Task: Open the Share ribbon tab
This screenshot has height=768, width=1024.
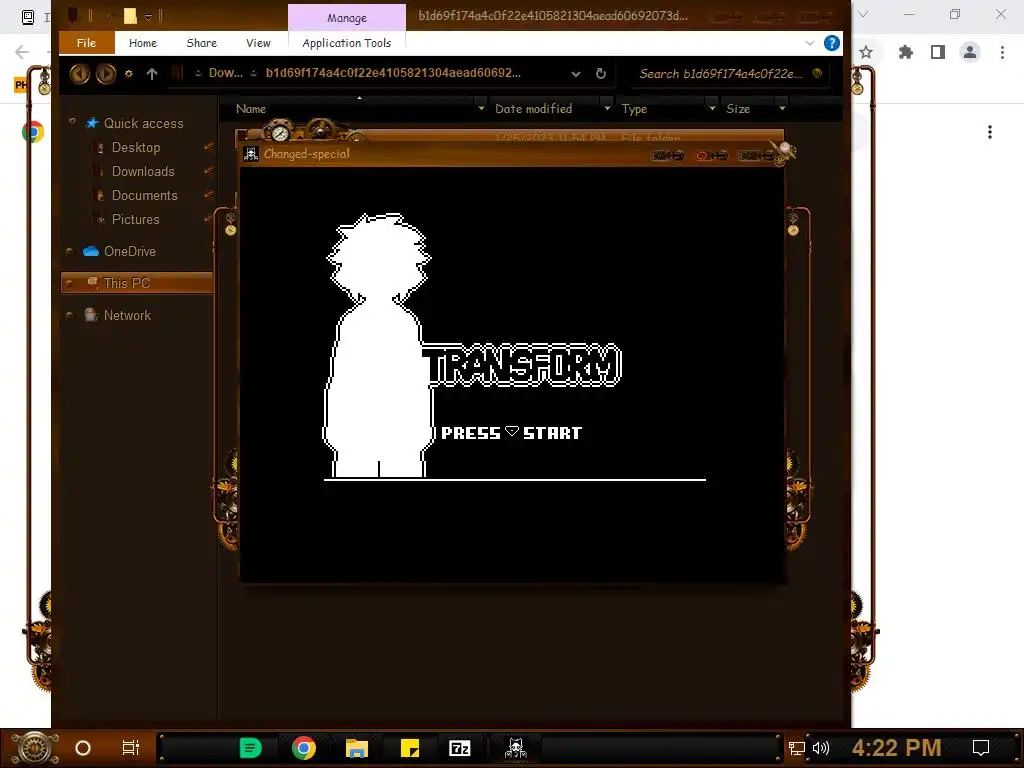Action: click(x=201, y=43)
